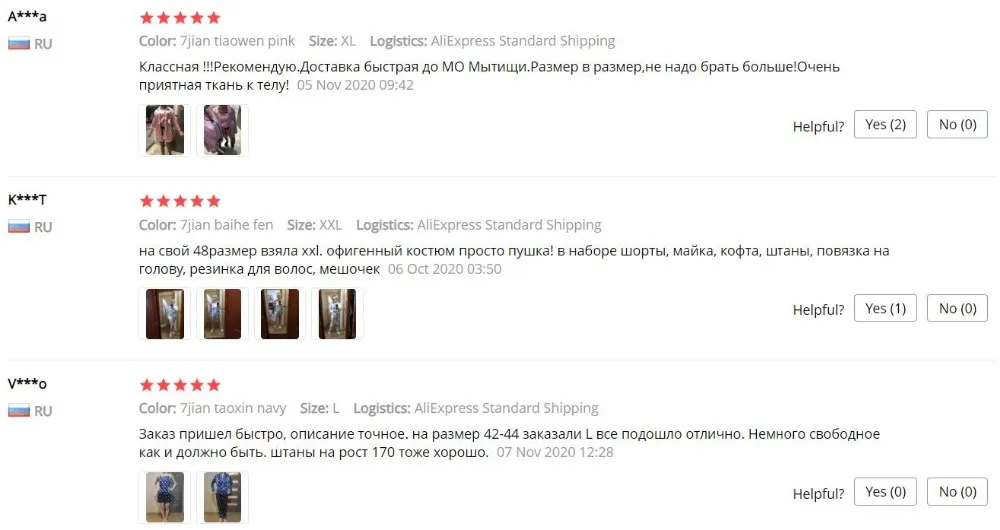Image resolution: width=1000 pixels, height=530 pixels.
Task: Open first navy pajama photo in V***o's review
Action: 165,497
